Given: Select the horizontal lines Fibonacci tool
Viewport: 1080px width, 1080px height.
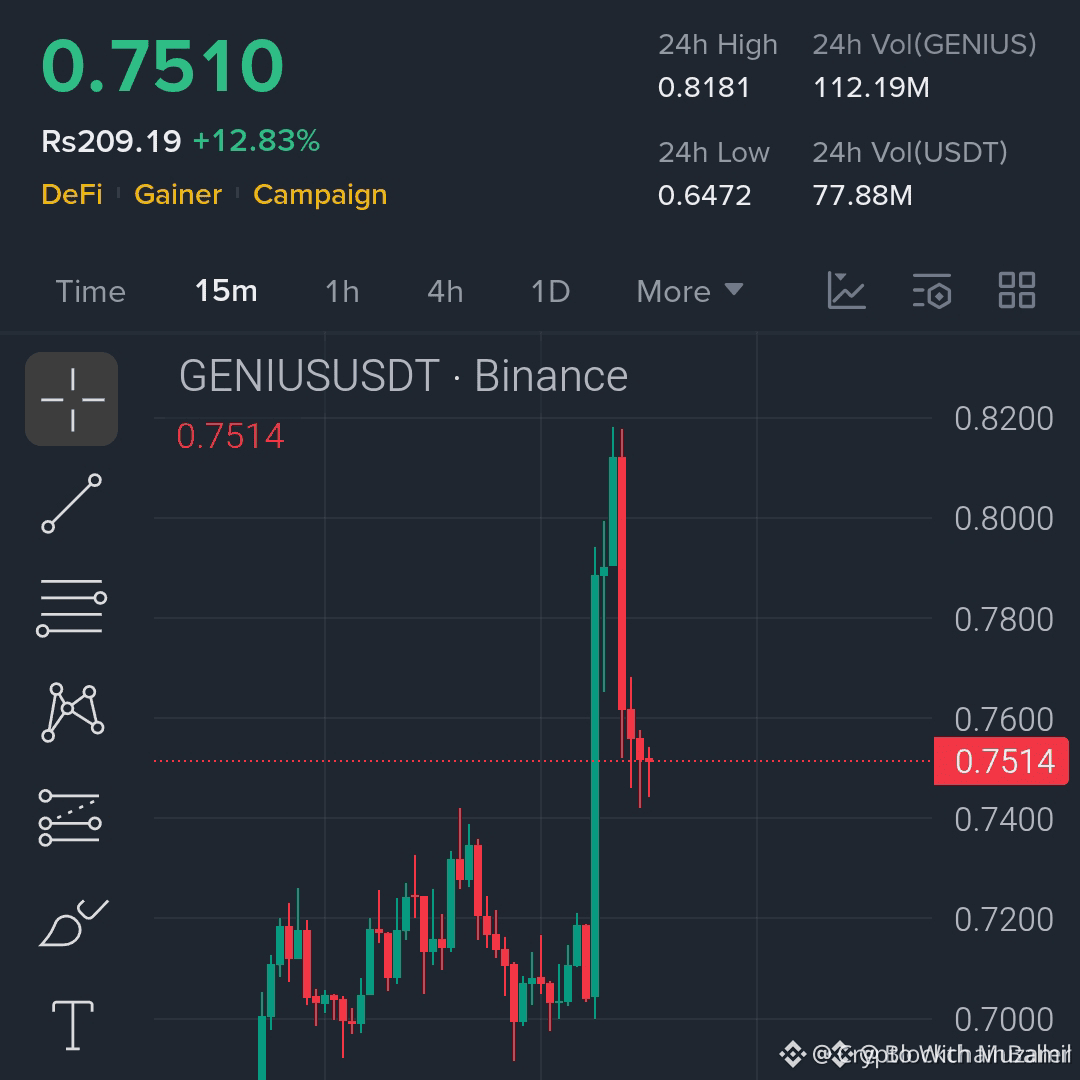Looking at the screenshot, I should click(72, 607).
